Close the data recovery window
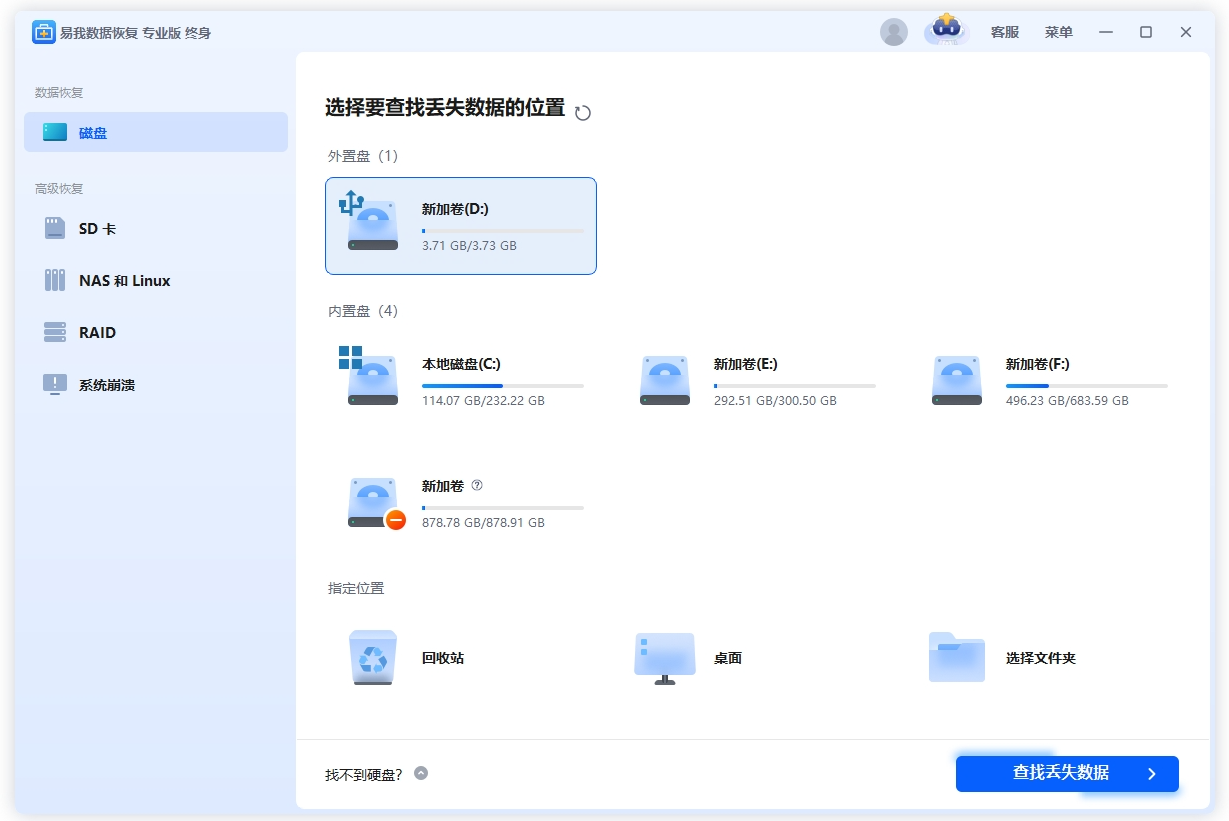 pyautogui.click(x=1186, y=32)
